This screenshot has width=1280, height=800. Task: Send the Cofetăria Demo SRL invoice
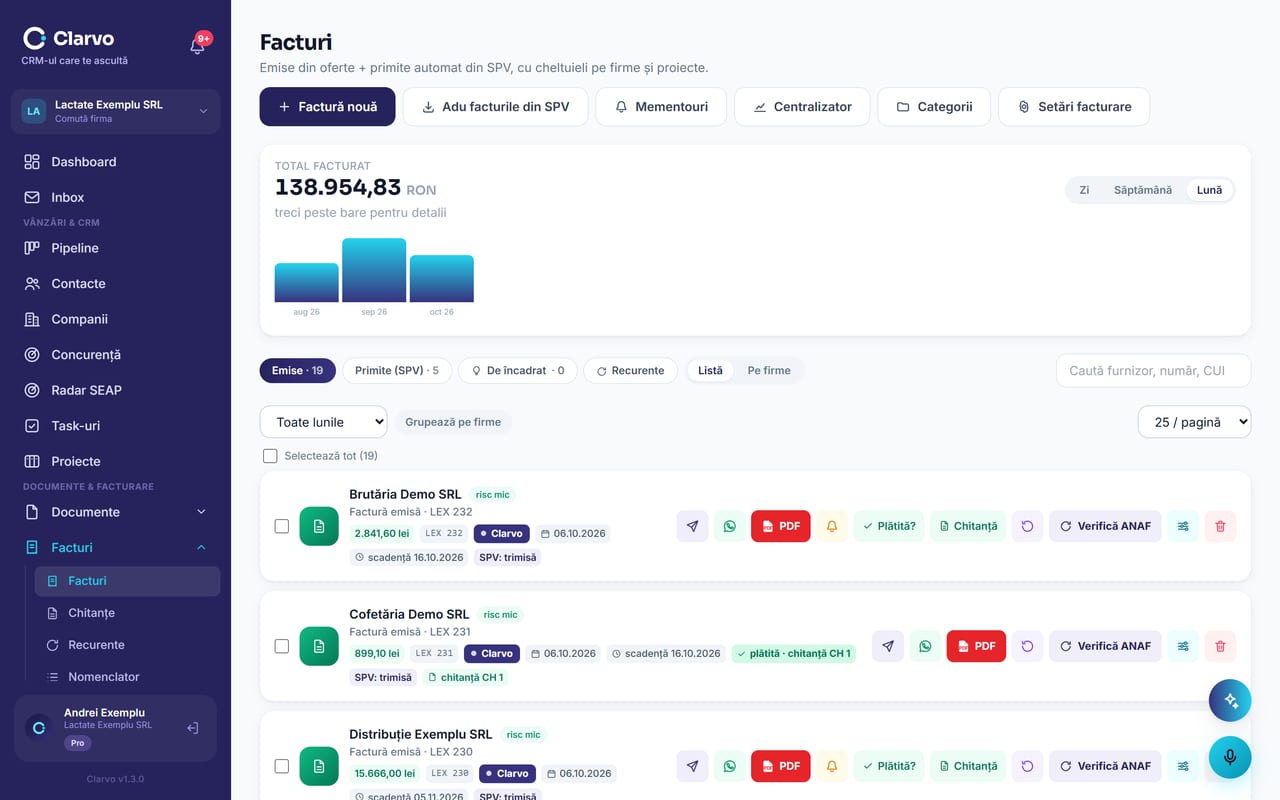pyautogui.click(x=888, y=646)
